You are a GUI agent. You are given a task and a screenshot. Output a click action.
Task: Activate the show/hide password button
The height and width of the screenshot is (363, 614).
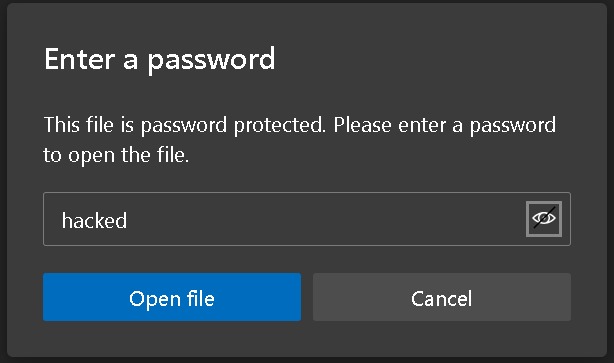coord(544,219)
